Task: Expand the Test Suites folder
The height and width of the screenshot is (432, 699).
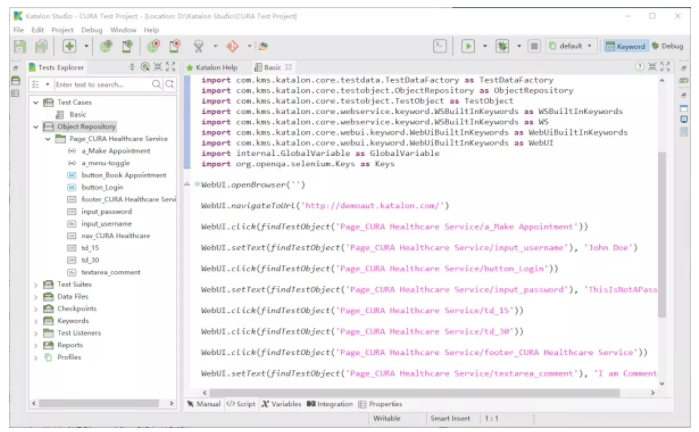Action: click(x=36, y=284)
